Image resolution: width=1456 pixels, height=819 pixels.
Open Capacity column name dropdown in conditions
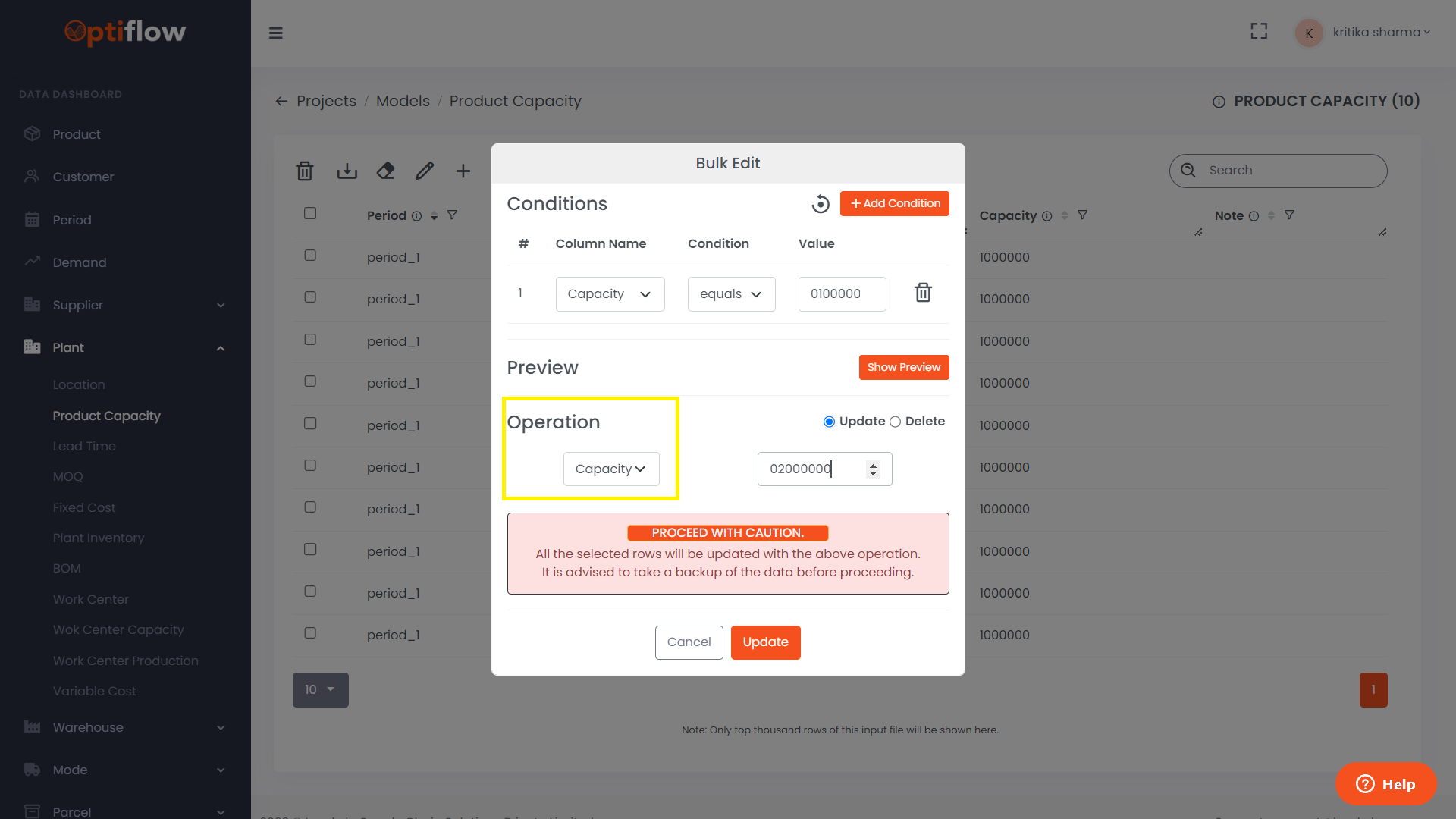610,294
